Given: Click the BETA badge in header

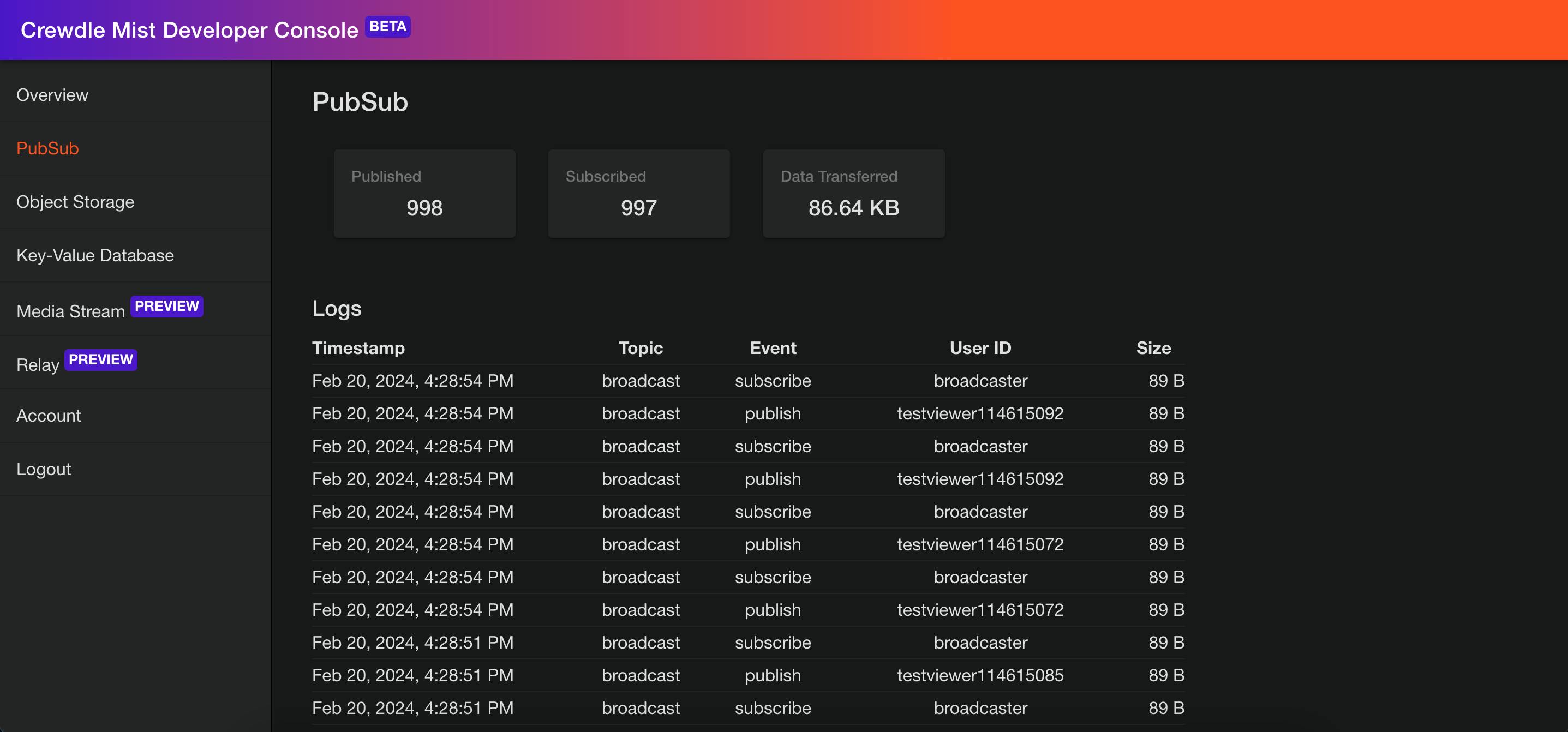Looking at the screenshot, I should [x=388, y=27].
